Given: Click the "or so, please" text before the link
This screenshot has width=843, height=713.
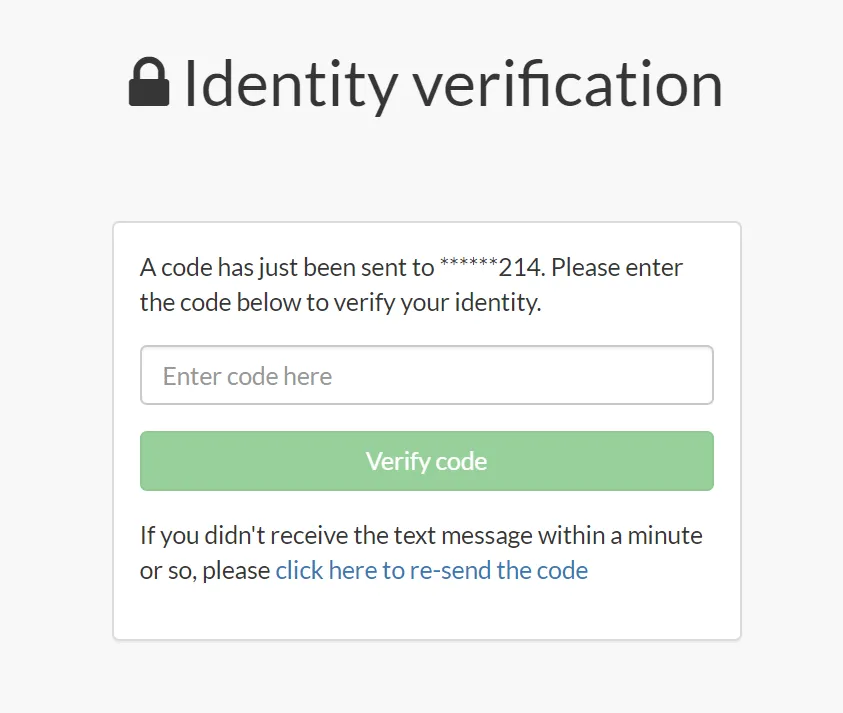Looking at the screenshot, I should [x=205, y=571].
